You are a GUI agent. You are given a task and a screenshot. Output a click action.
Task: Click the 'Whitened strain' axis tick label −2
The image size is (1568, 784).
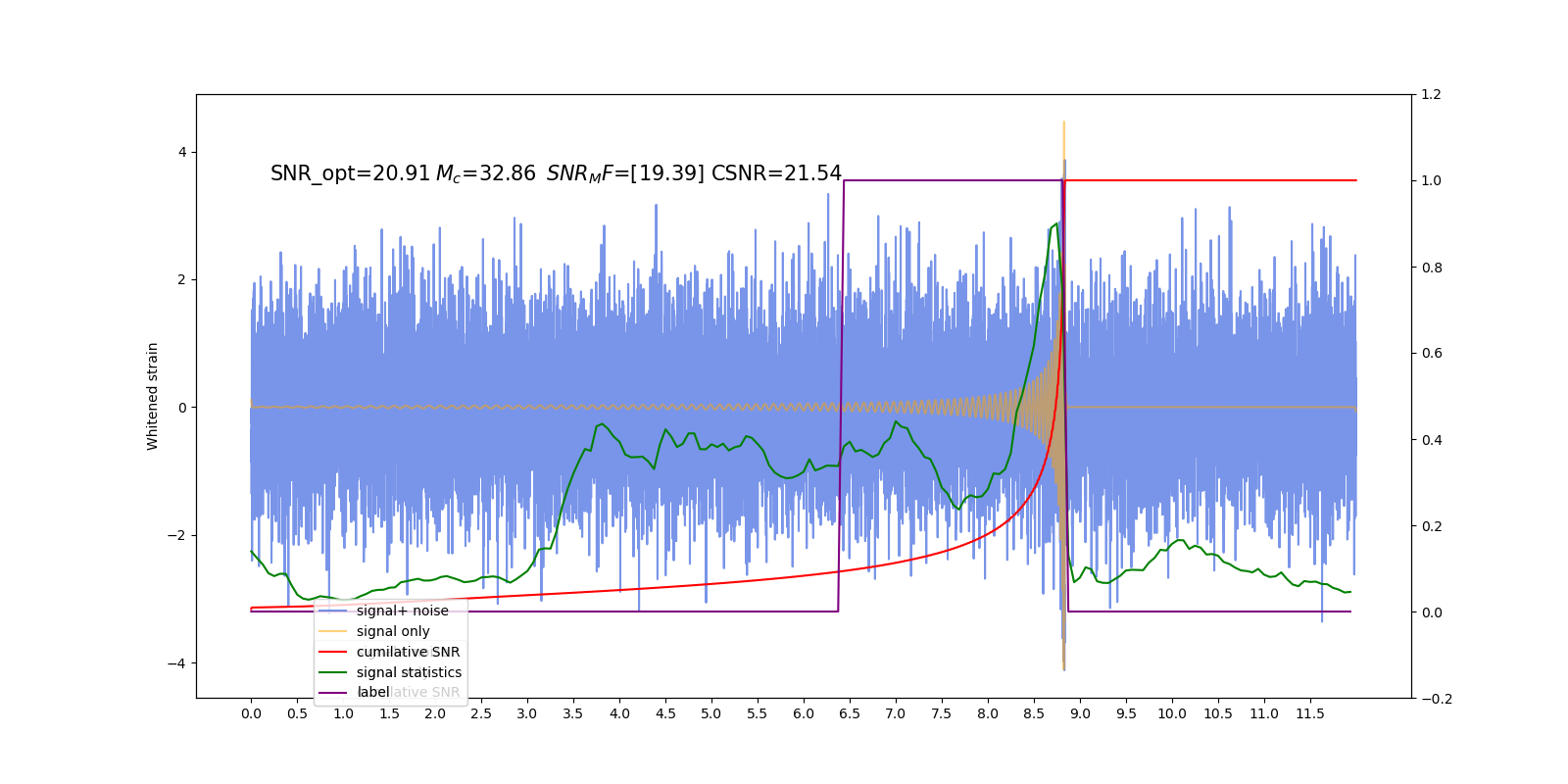[x=176, y=536]
